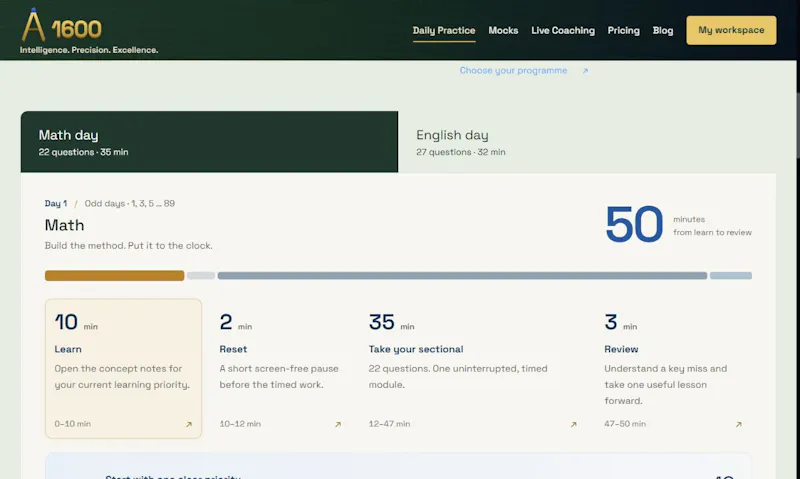Viewport: 800px width, 479px height.
Task: Go to the Mocks page
Action: click(503, 31)
